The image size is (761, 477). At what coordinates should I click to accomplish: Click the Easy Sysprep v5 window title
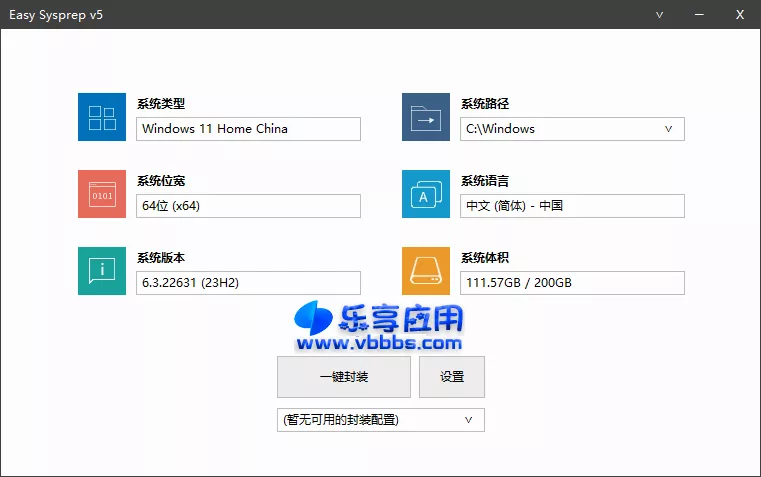click(56, 15)
